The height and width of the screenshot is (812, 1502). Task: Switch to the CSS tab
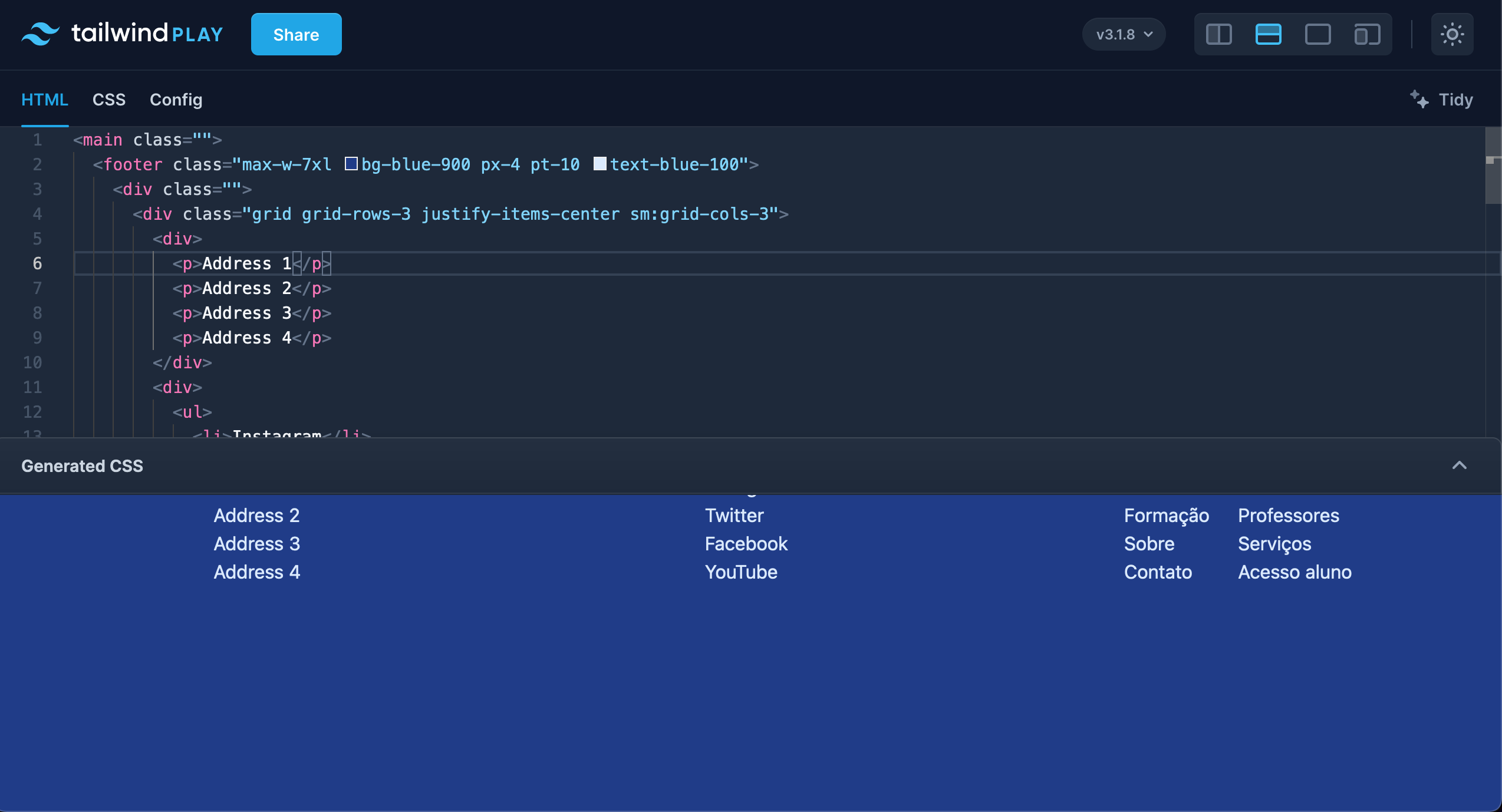108,100
